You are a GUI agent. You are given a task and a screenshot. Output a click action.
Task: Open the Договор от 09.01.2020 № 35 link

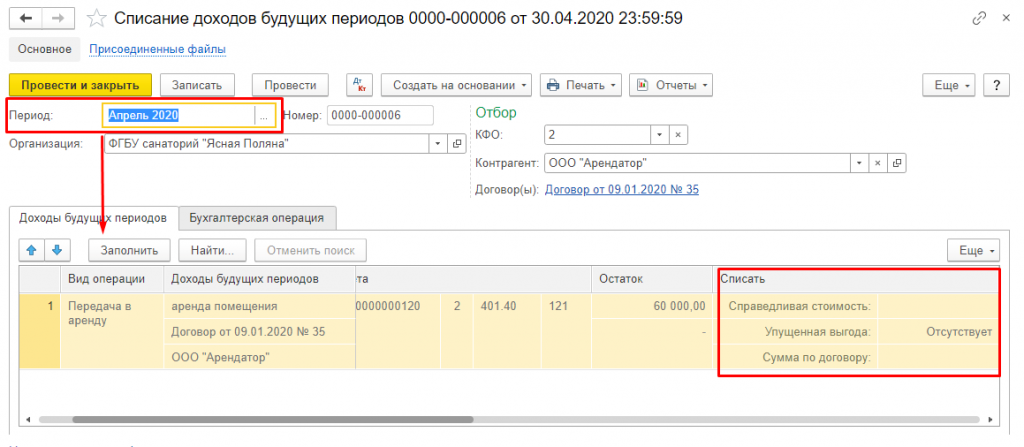tap(621, 189)
